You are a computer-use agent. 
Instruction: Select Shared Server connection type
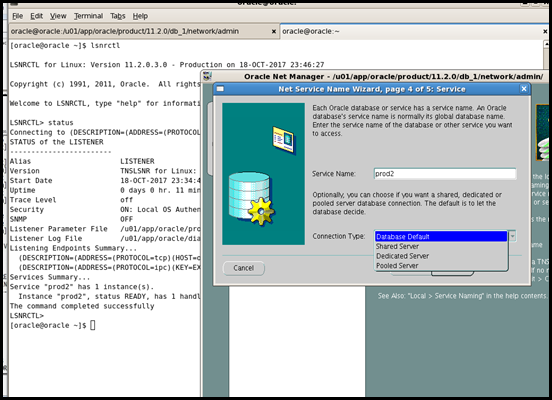click(x=441, y=246)
